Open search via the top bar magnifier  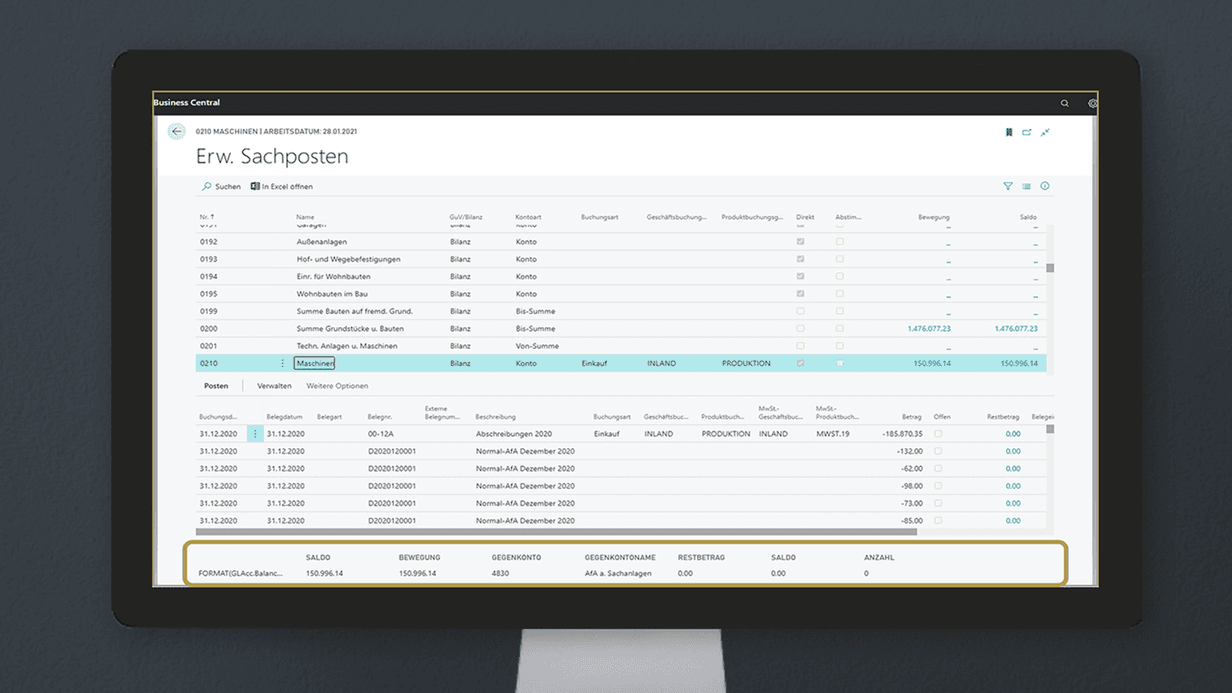[x=1064, y=103]
